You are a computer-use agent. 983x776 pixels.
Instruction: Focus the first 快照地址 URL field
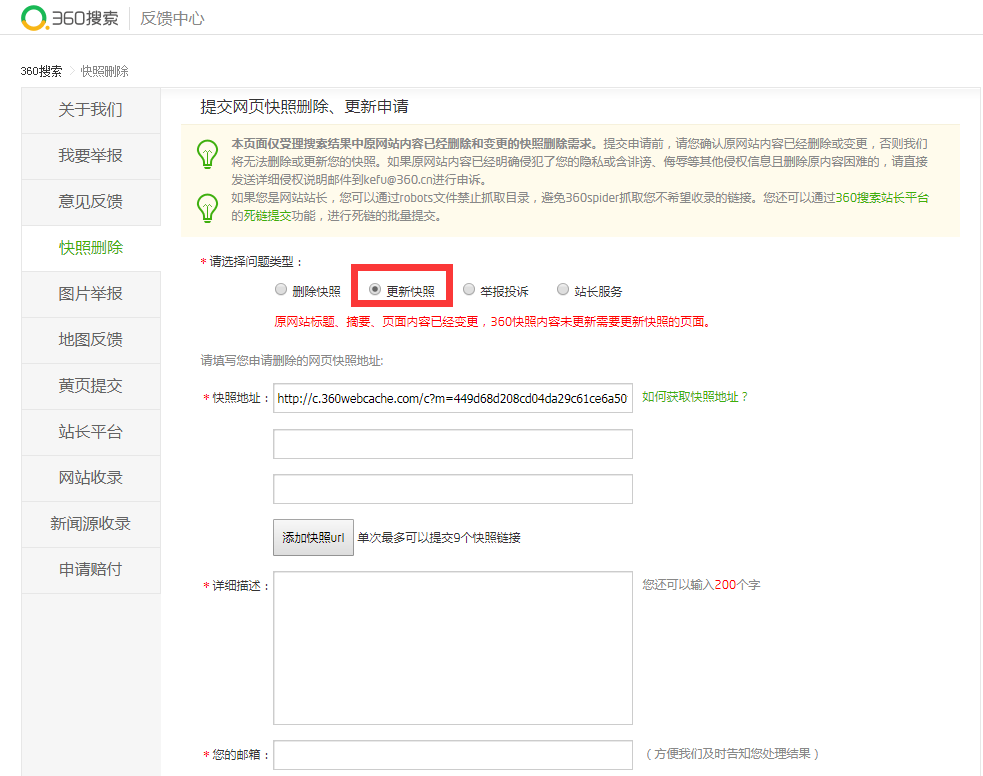[x=453, y=398]
